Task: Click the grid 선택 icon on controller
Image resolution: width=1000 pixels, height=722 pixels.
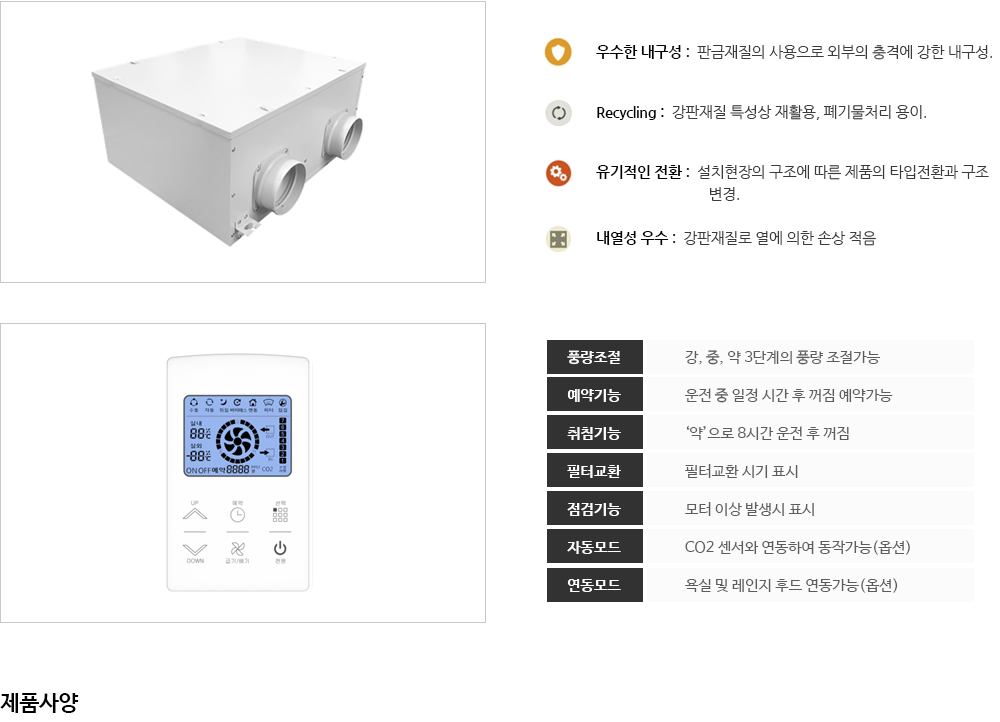Action: tap(280, 512)
